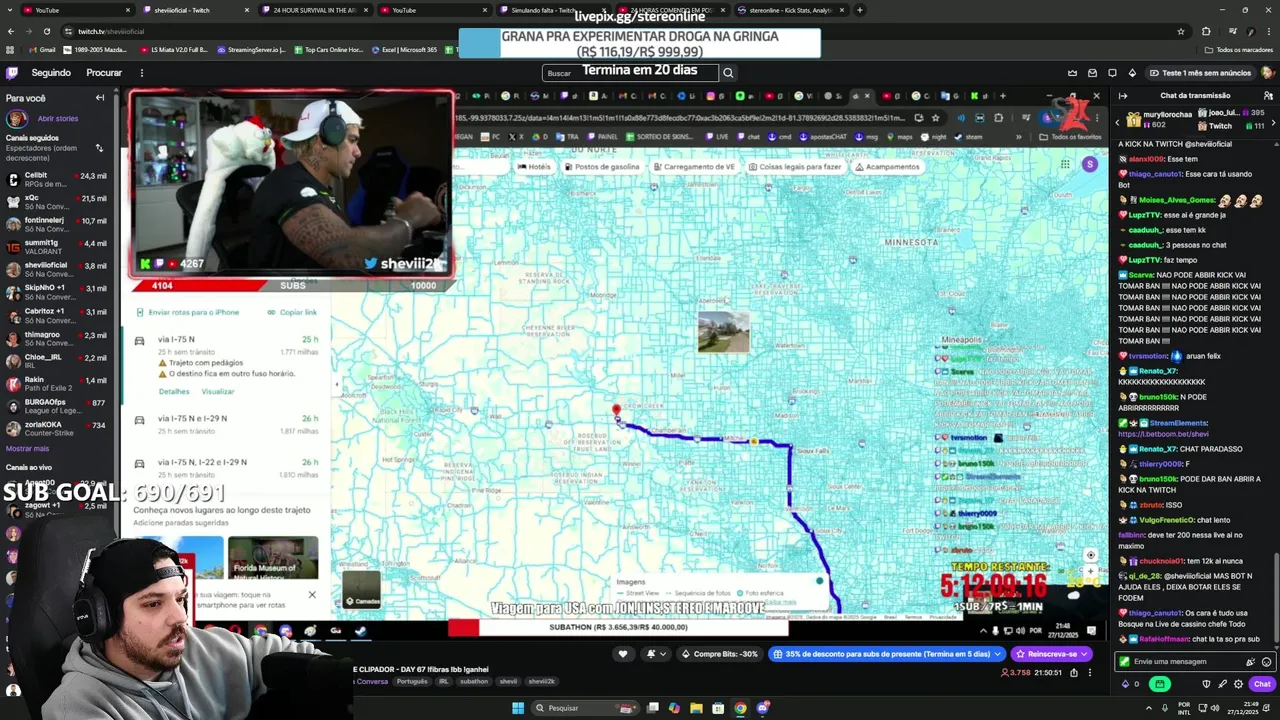
Task: Open zorlaKOKA channel in sidebar
Action: click(56, 429)
